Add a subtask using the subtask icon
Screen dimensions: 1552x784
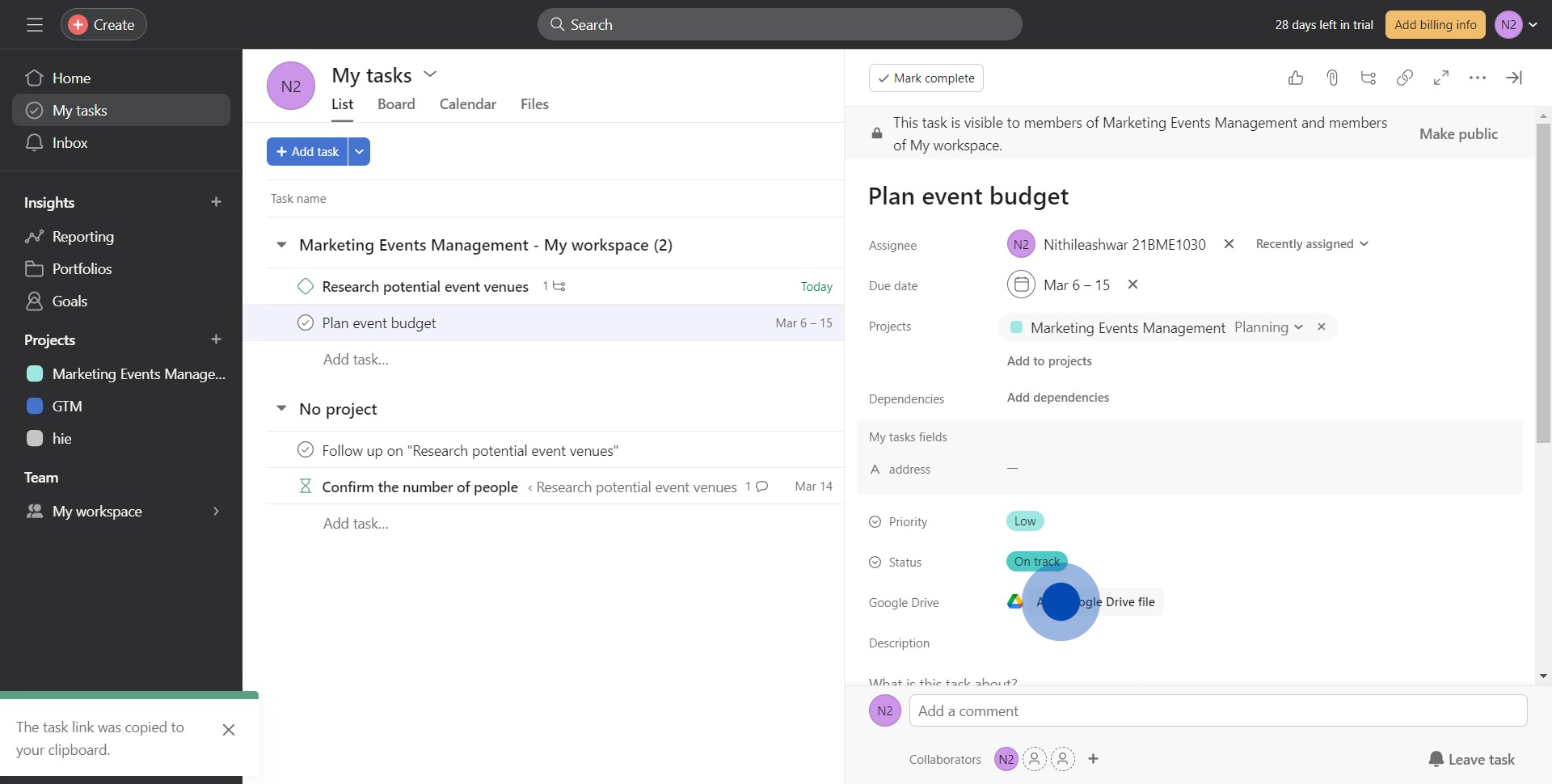1369,78
